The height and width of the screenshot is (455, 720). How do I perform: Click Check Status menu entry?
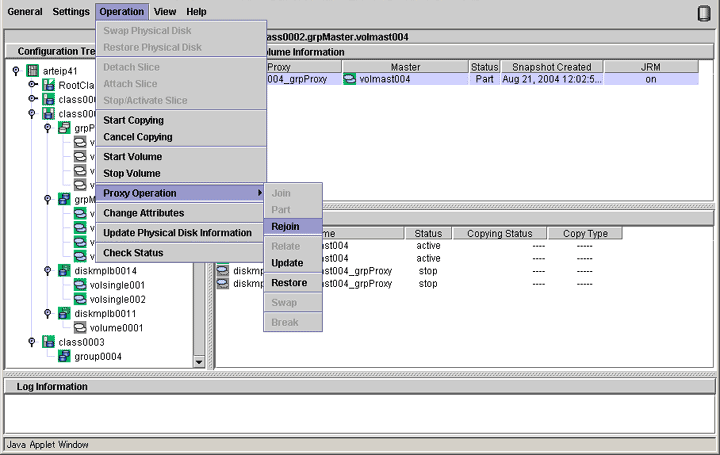[x=133, y=253]
